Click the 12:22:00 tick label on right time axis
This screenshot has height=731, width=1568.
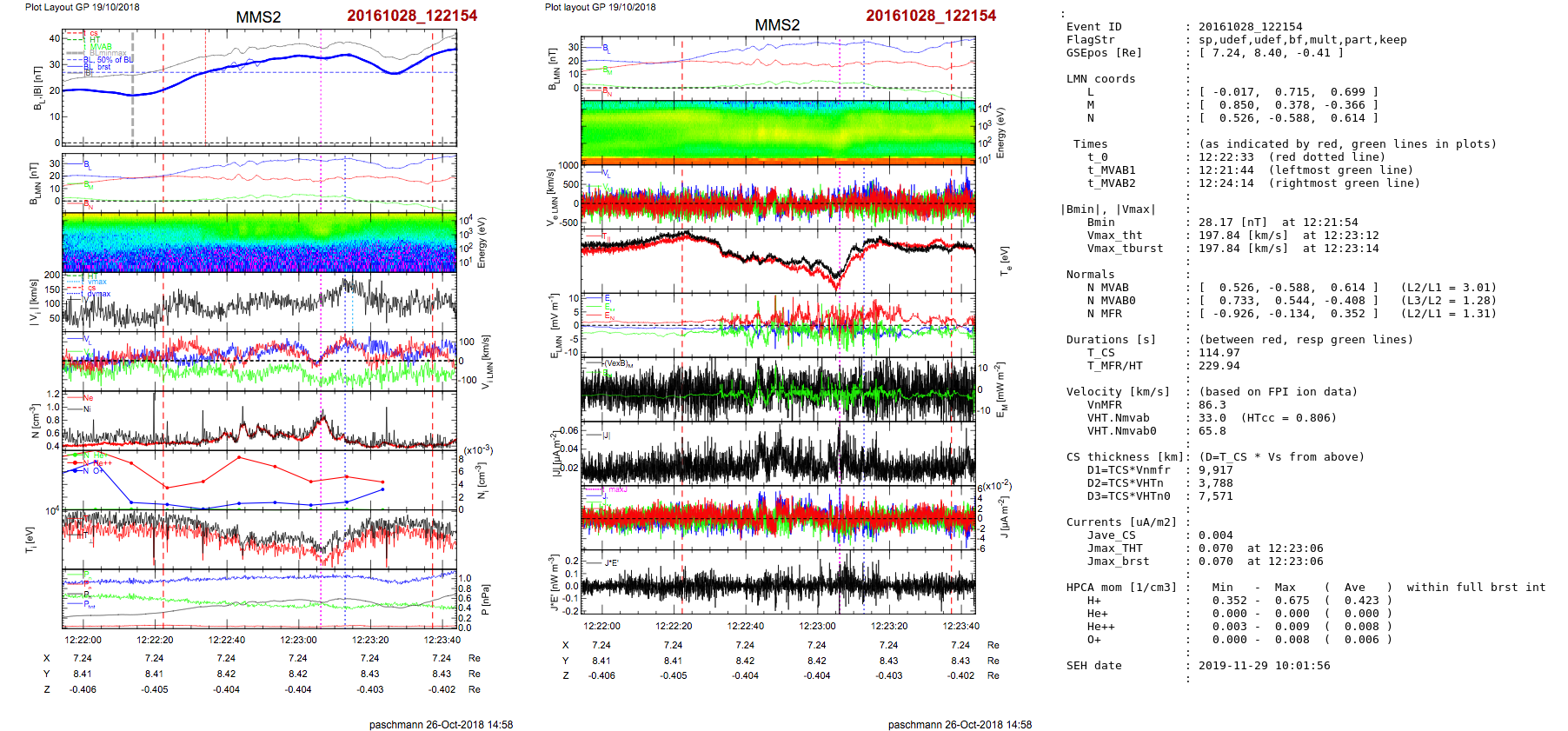point(601,626)
